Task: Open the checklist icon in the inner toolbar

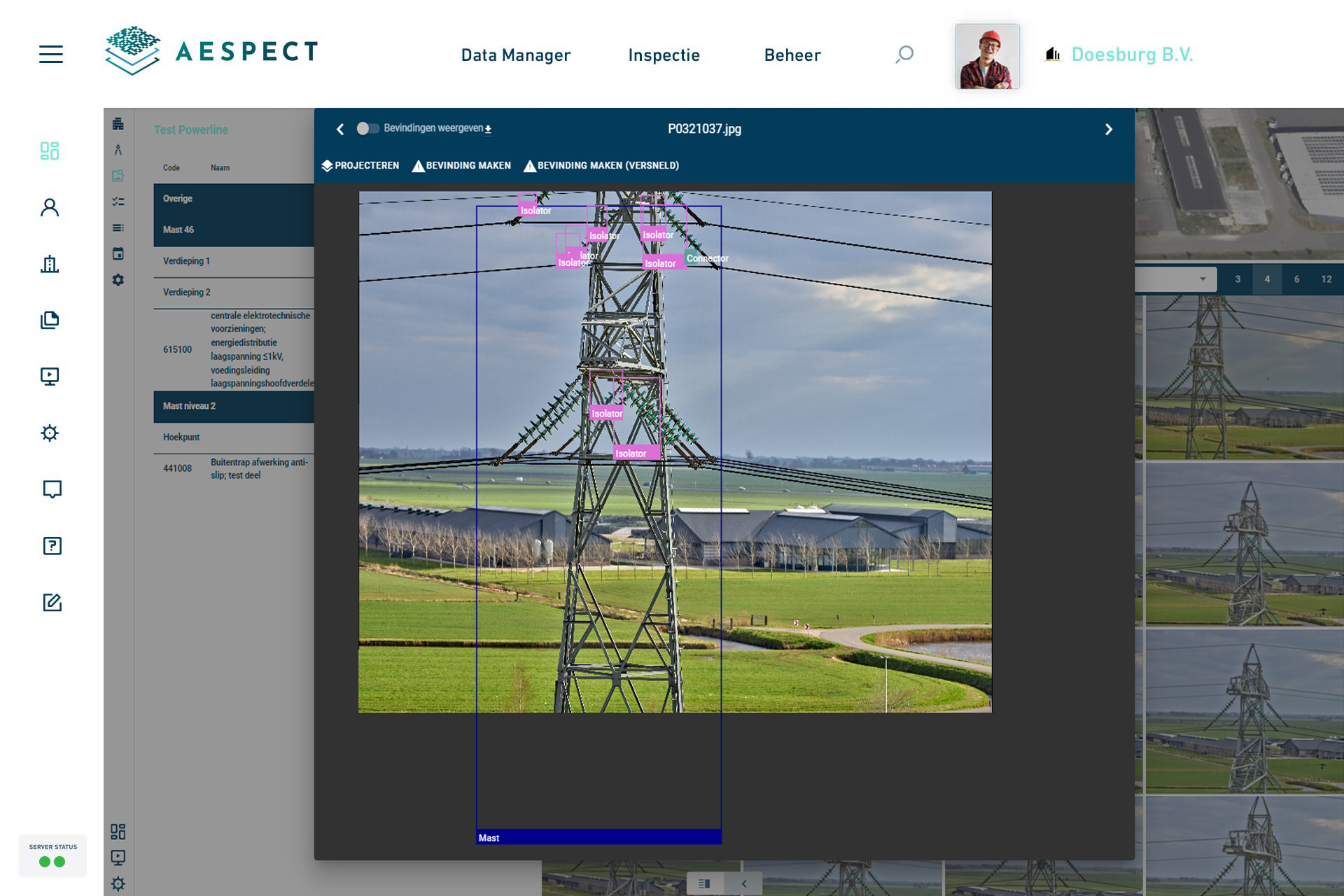Action: 118,202
